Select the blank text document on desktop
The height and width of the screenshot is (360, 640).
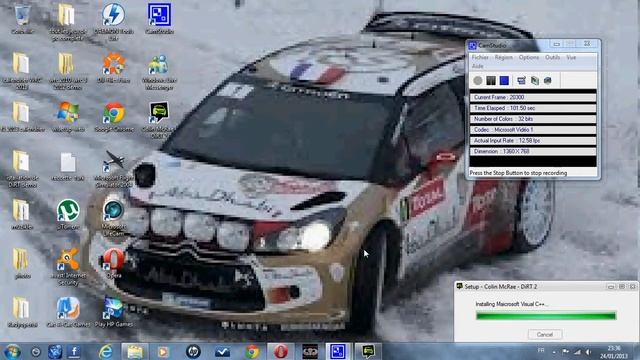point(68,166)
